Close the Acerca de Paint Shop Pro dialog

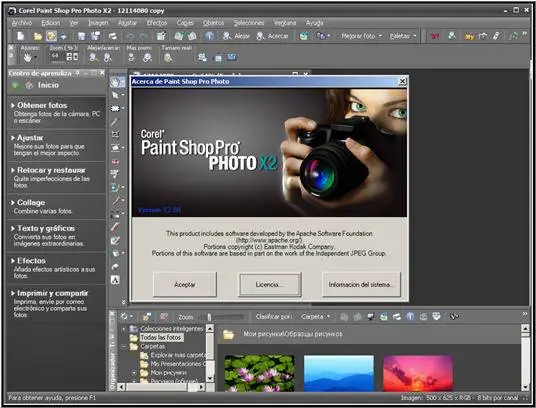pyautogui.click(x=403, y=81)
